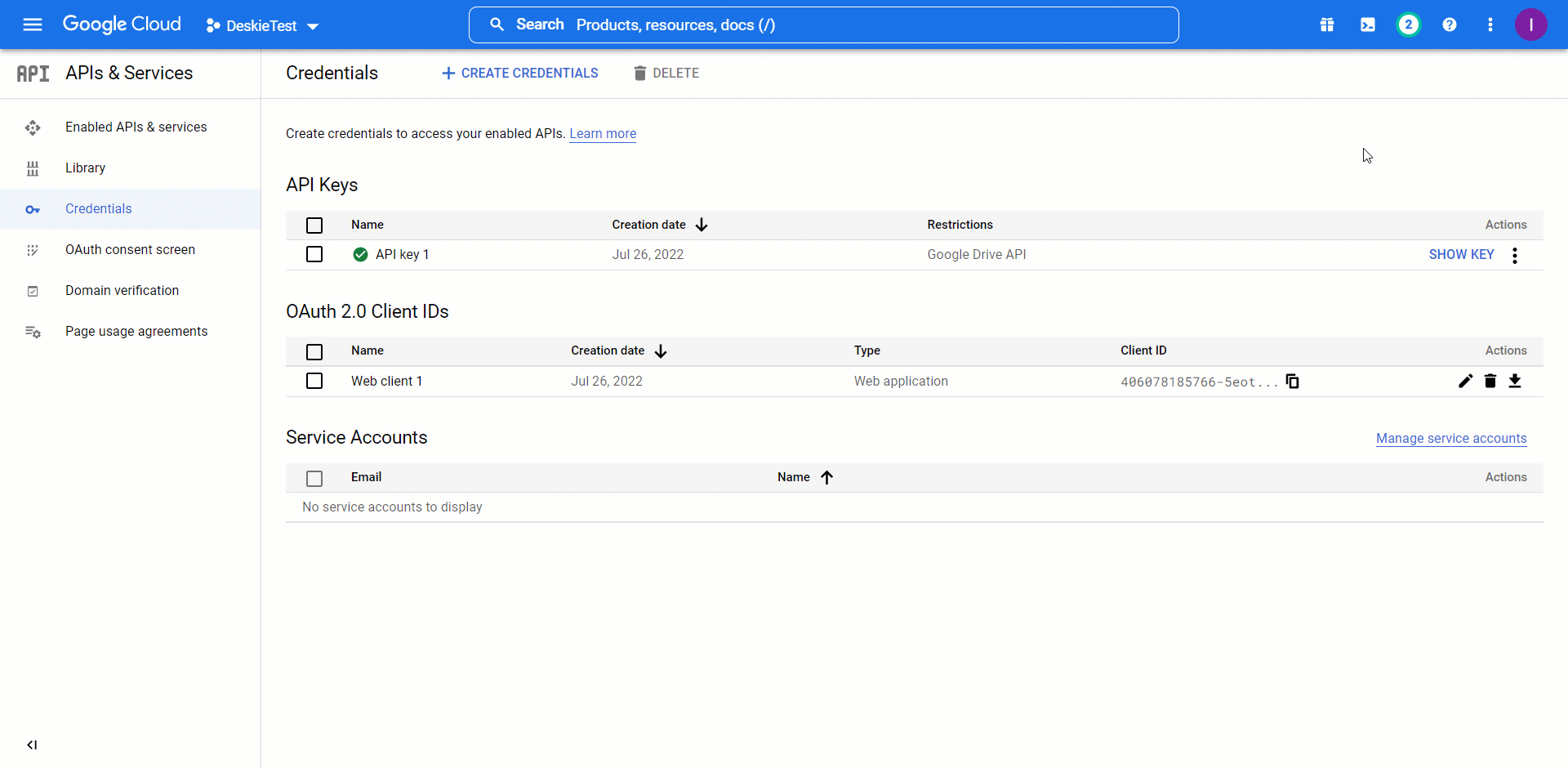Open the free trial gift icon
1568x768 pixels.
(1327, 25)
